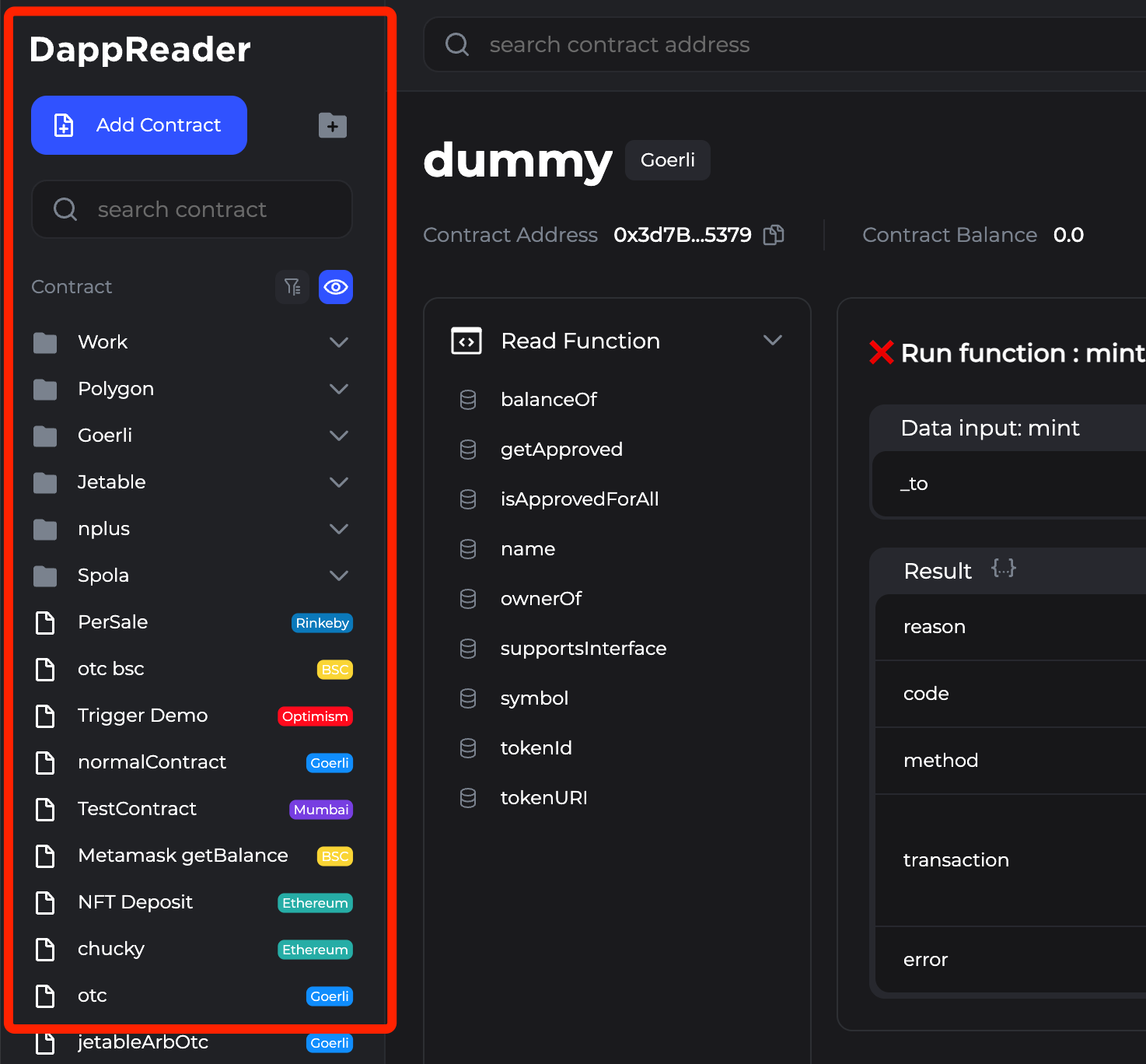Click the magnifier icon in search contract address
The image size is (1146, 1064).
point(457,44)
